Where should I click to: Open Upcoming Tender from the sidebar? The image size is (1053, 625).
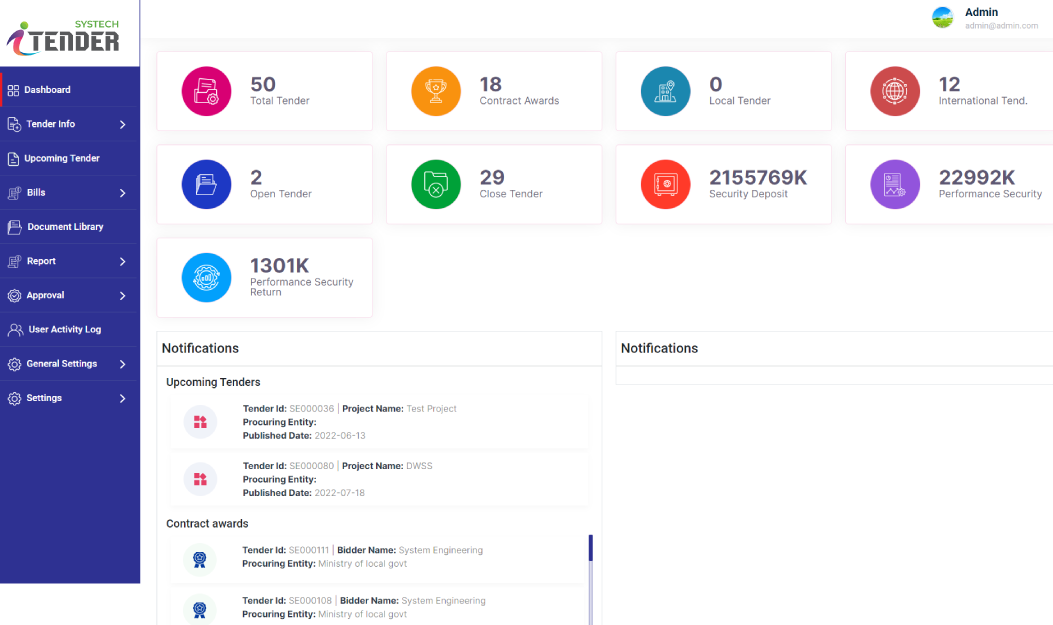(61, 159)
